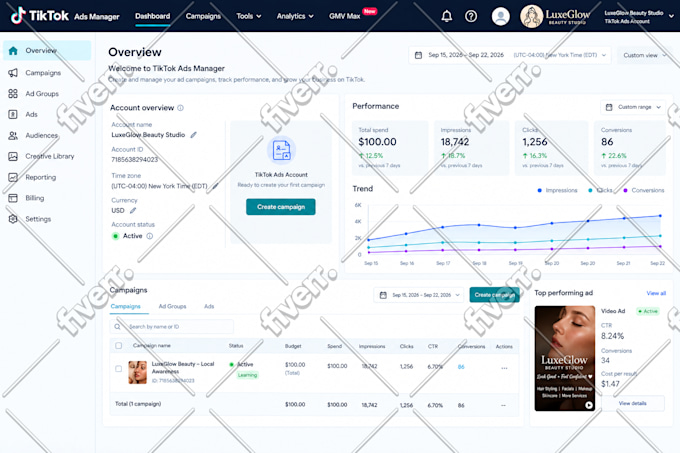Switch to the Ads tab
Screen dimensions: 680x453
(209, 306)
